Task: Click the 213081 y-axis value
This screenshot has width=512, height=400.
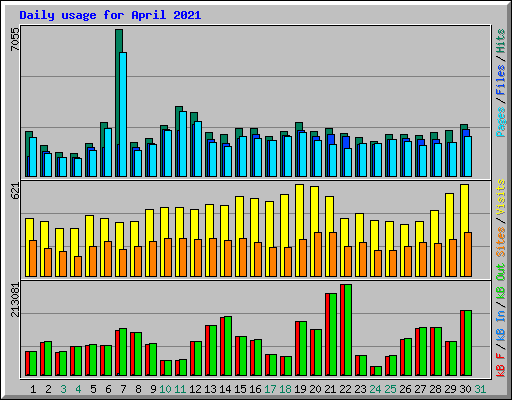Action: tap(15, 300)
